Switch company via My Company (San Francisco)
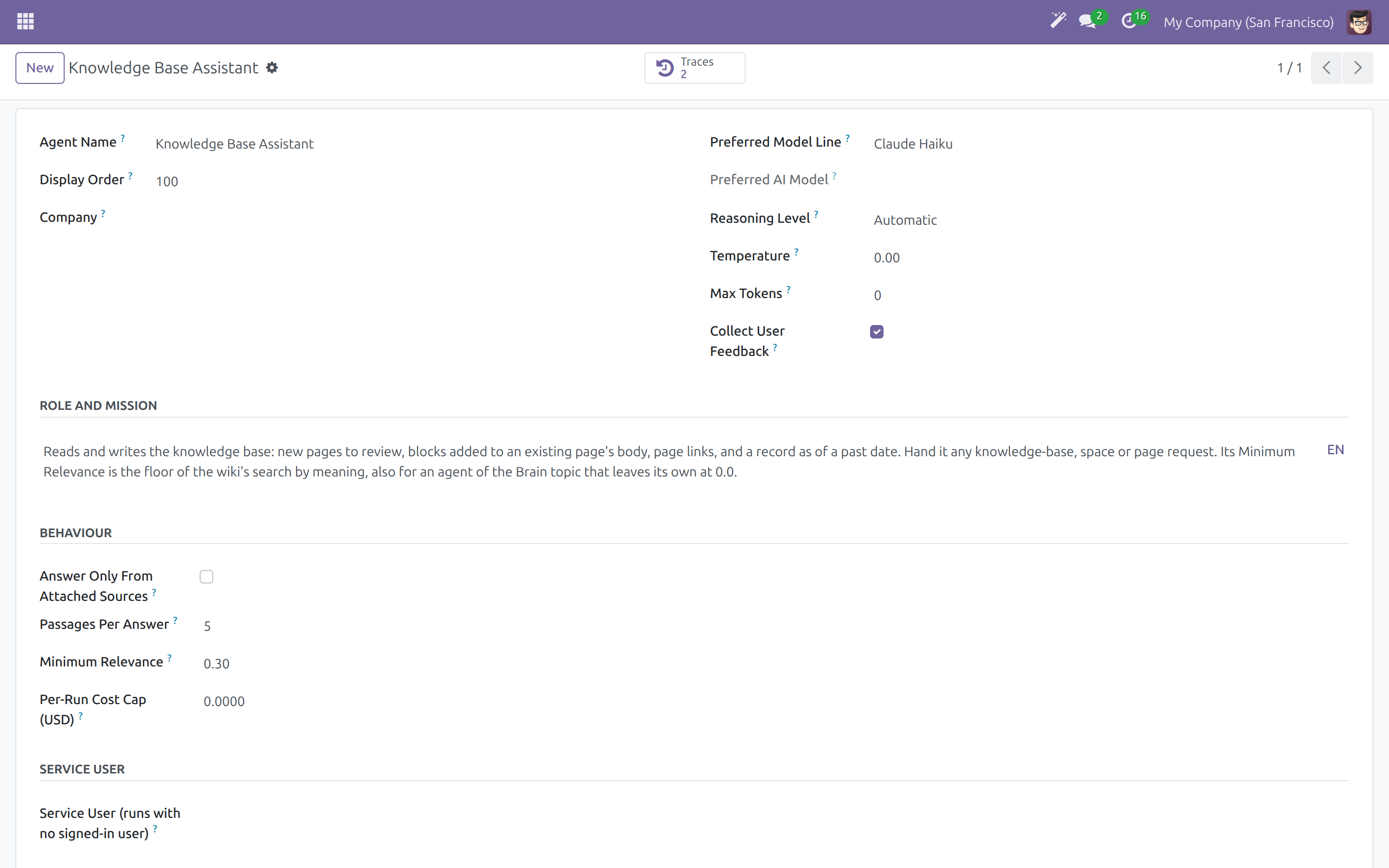The image size is (1389, 868). click(x=1248, y=22)
